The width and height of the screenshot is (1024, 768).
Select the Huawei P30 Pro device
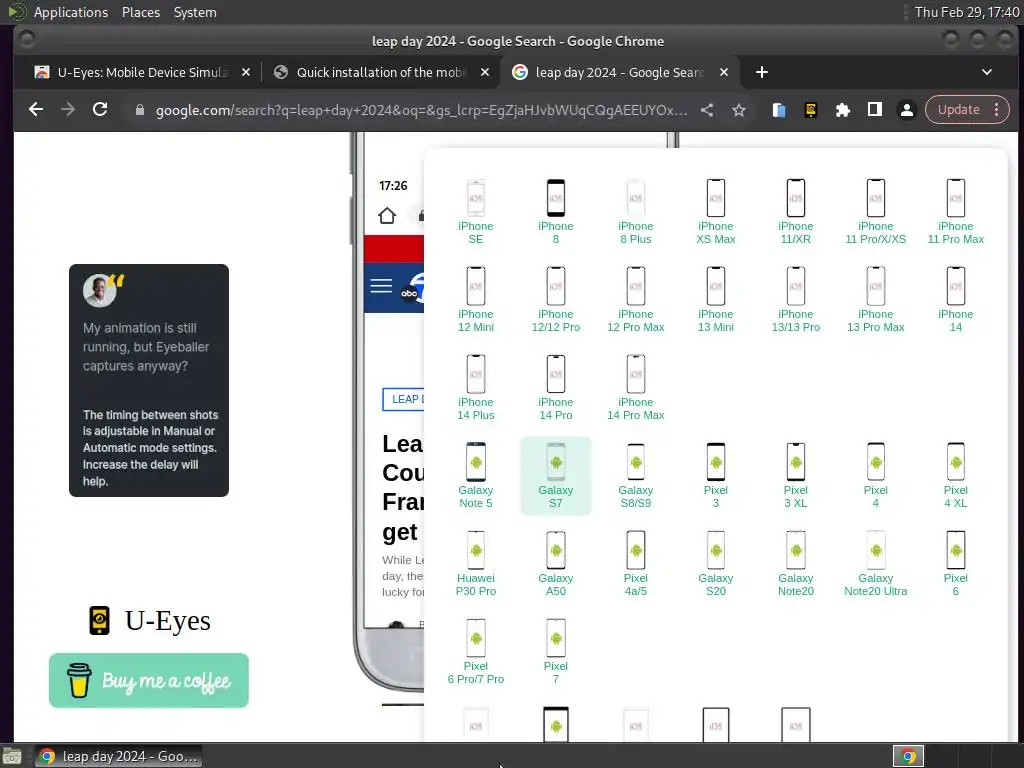point(475,564)
